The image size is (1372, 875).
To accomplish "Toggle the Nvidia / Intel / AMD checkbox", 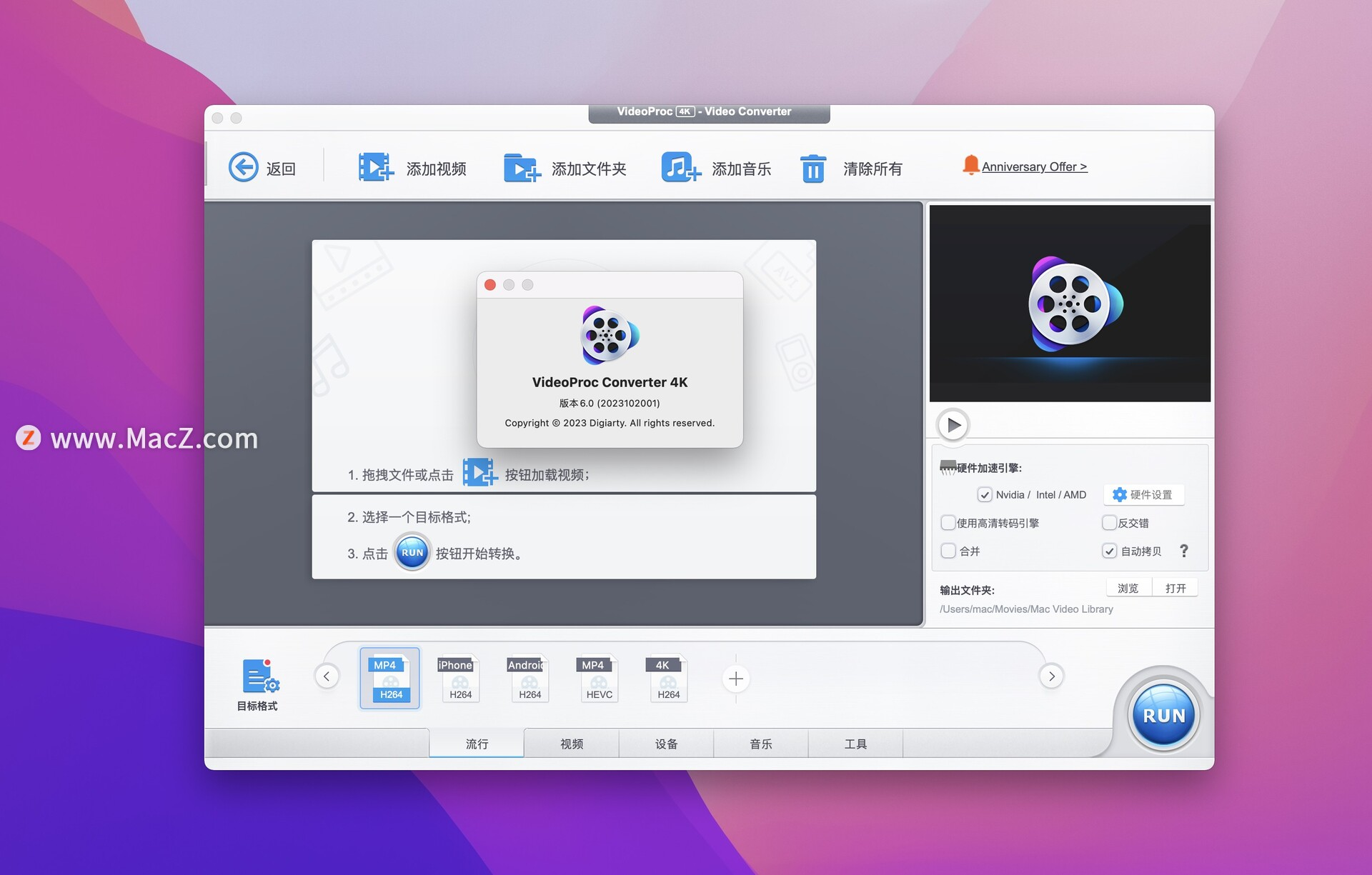I will coord(985,494).
